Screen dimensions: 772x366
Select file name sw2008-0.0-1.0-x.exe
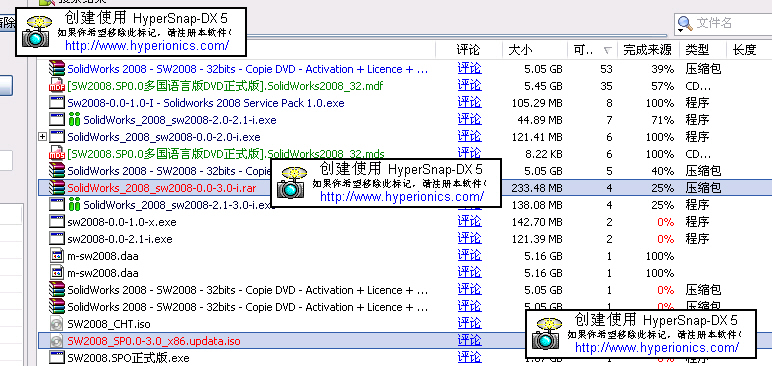point(122,222)
